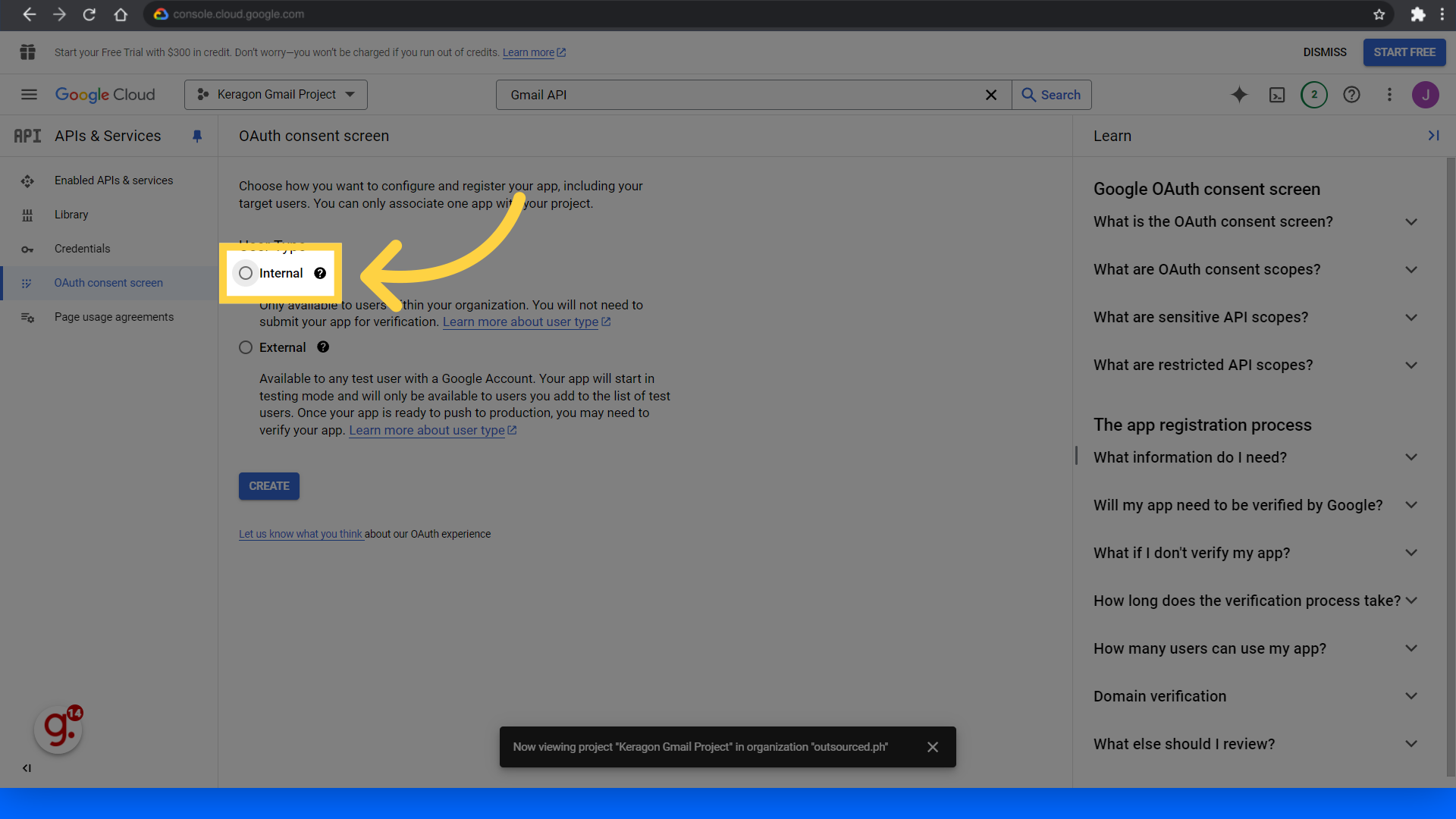1456x819 pixels.
Task: Click the Google Cloud logo
Action: click(x=105, y=95)
